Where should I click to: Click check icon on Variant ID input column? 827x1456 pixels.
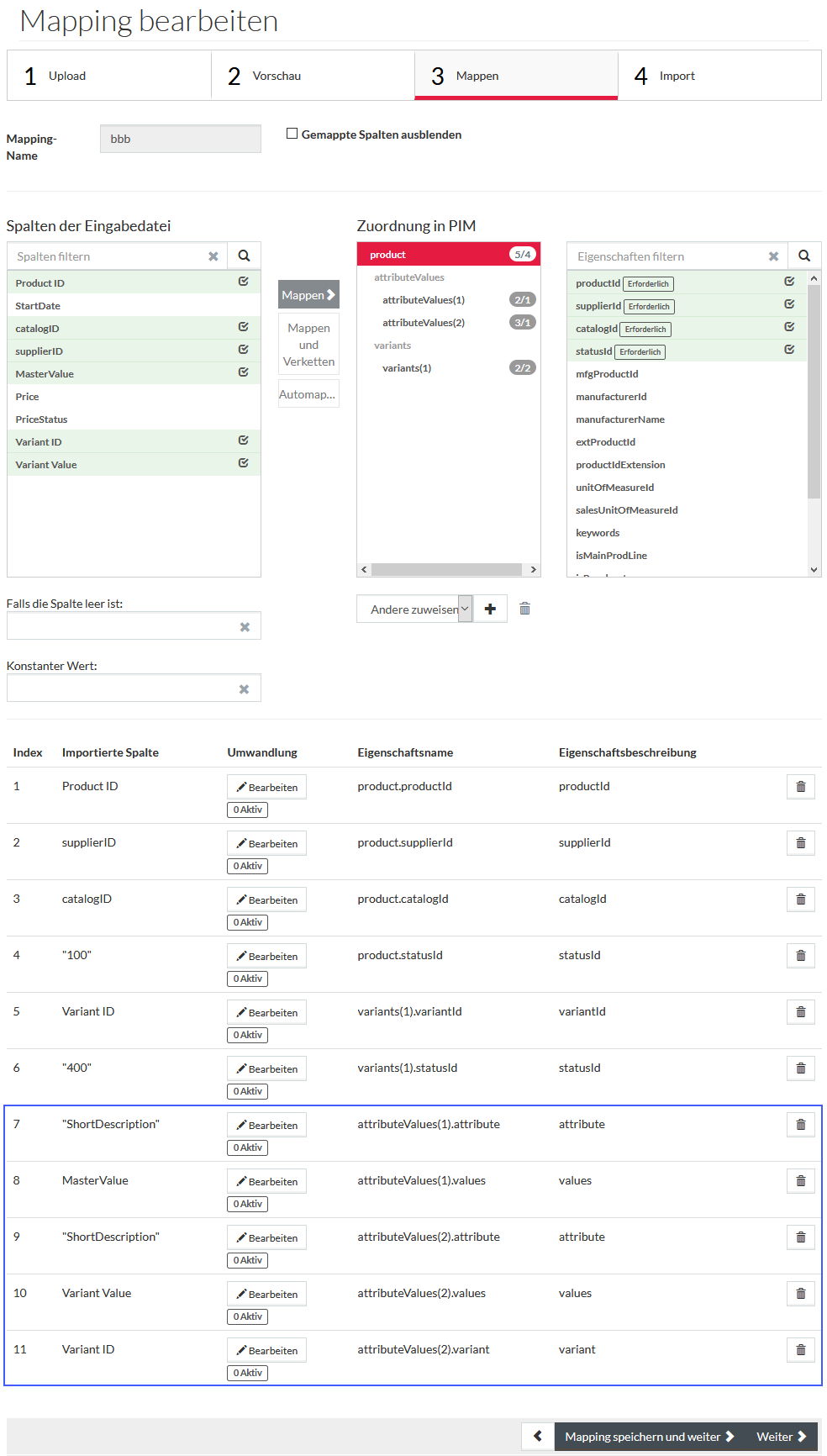[x=243, y=440]
